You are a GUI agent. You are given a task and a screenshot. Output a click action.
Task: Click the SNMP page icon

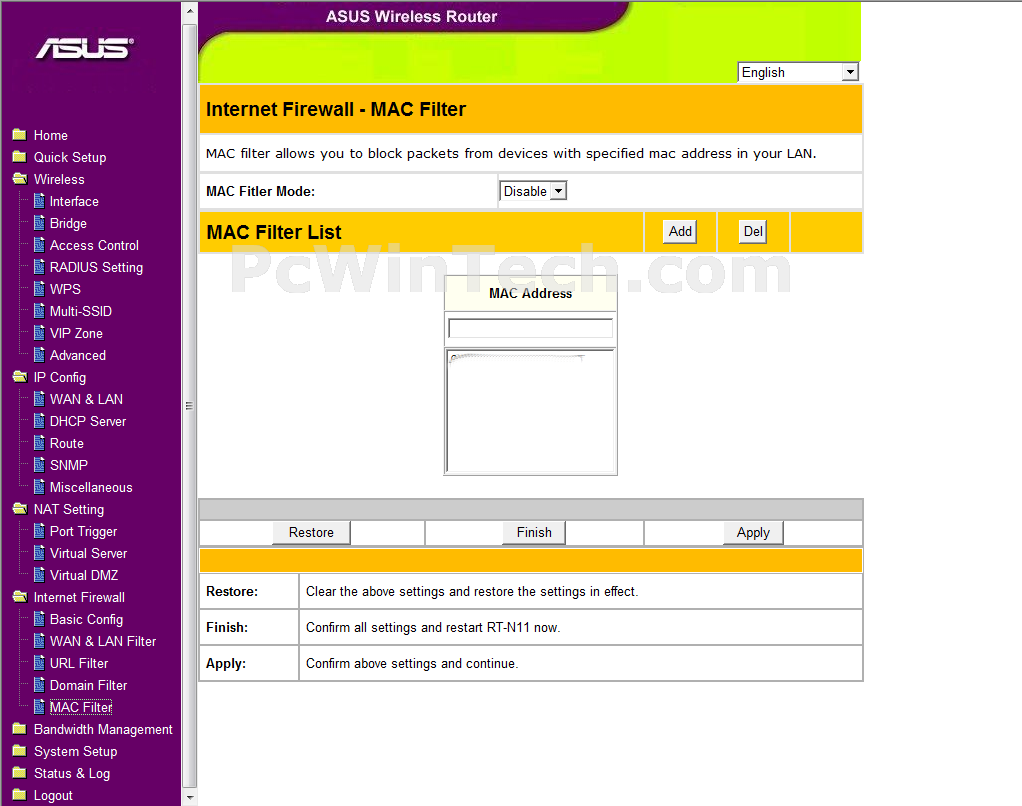(39, 465)
